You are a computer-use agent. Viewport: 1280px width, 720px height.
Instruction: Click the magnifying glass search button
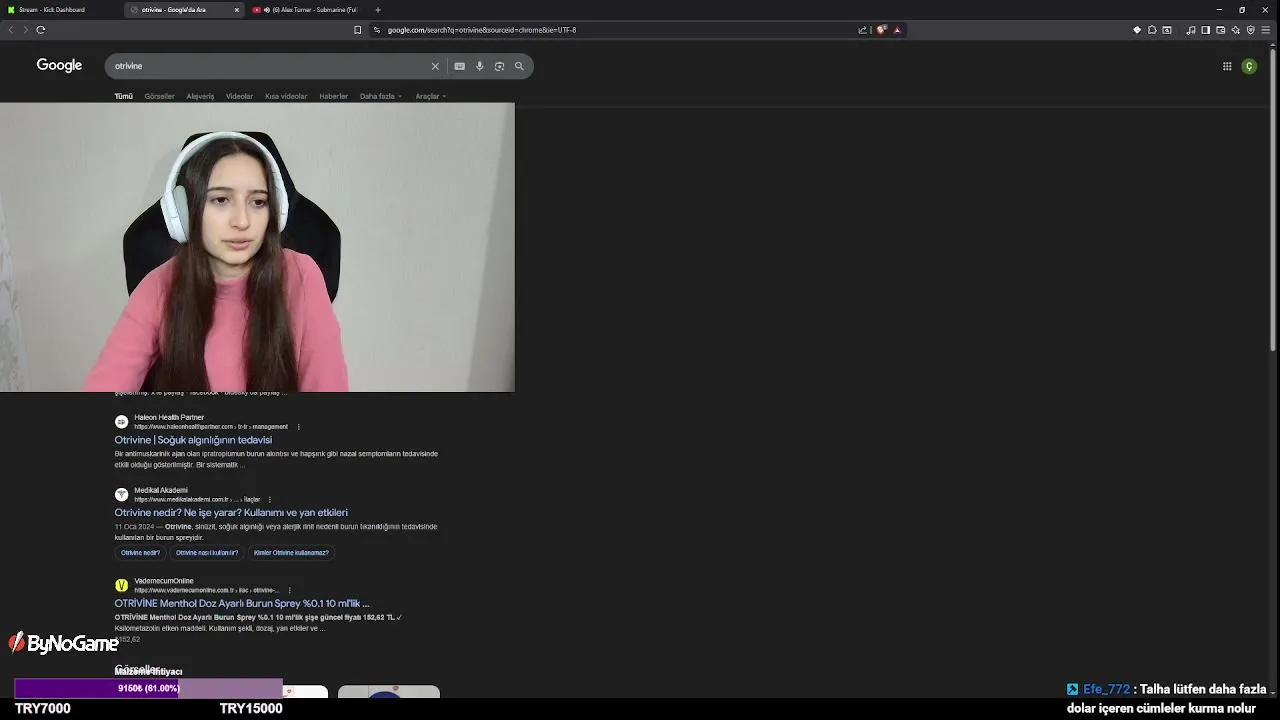coord(519,66)
